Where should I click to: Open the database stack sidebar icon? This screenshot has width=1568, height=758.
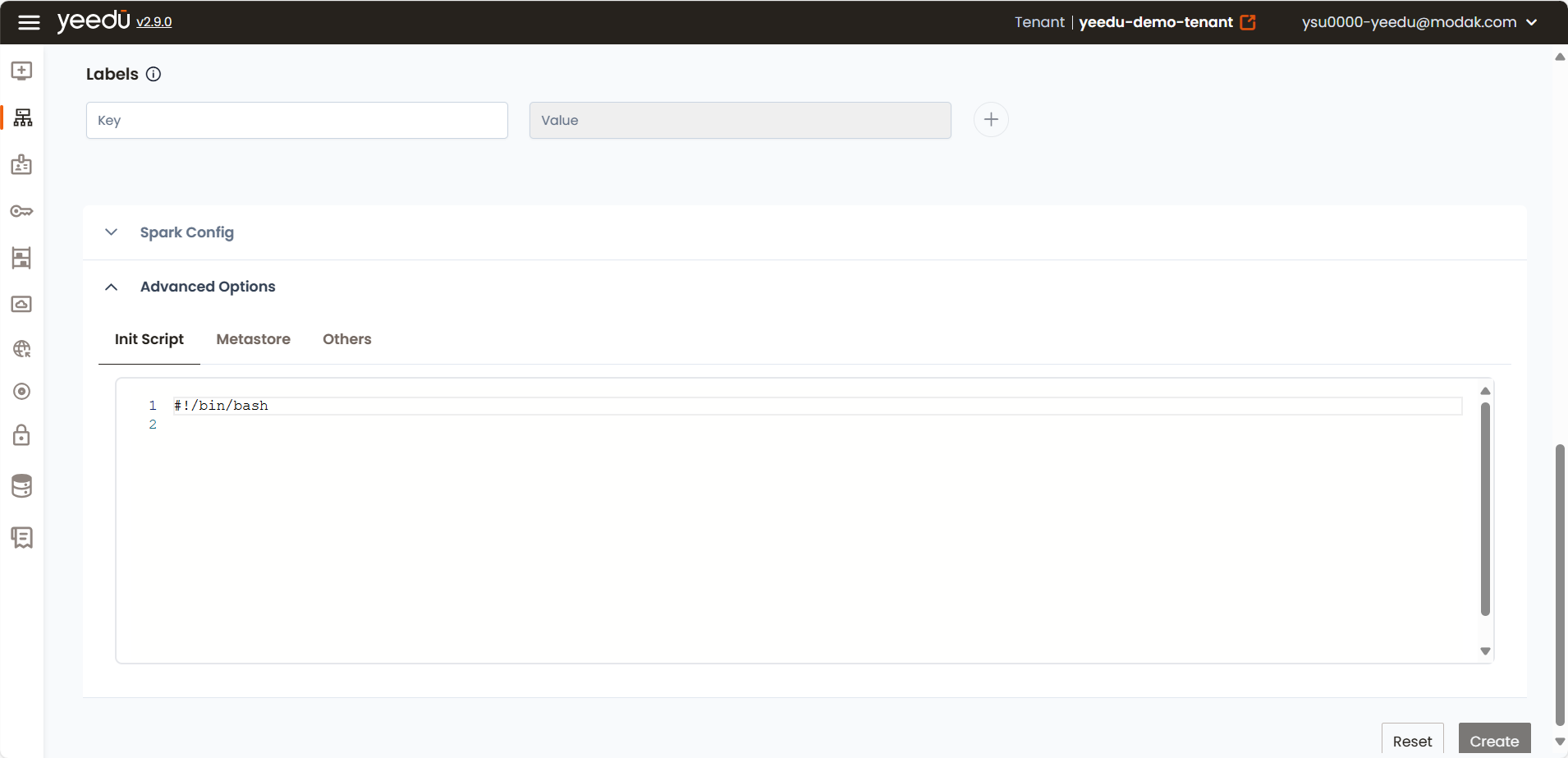pos(22,485)
